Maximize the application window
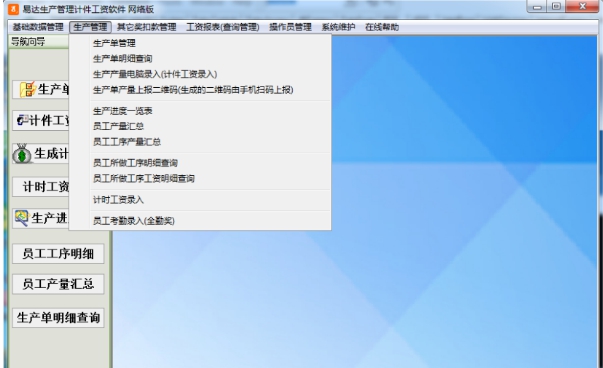The width and height of the screenshot is (603, 368). 556,7
